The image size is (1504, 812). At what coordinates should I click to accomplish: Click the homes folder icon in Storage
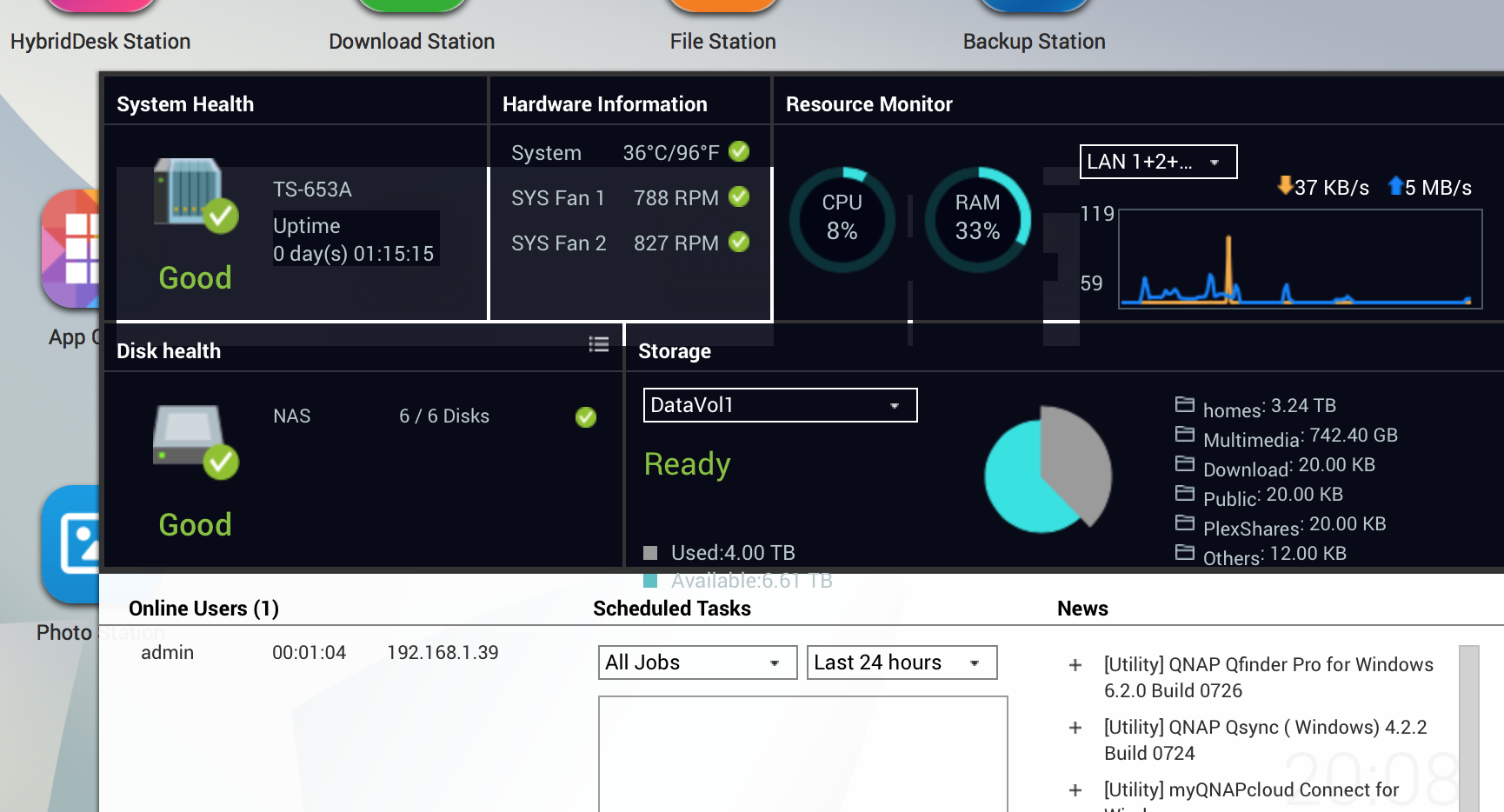1184,404
